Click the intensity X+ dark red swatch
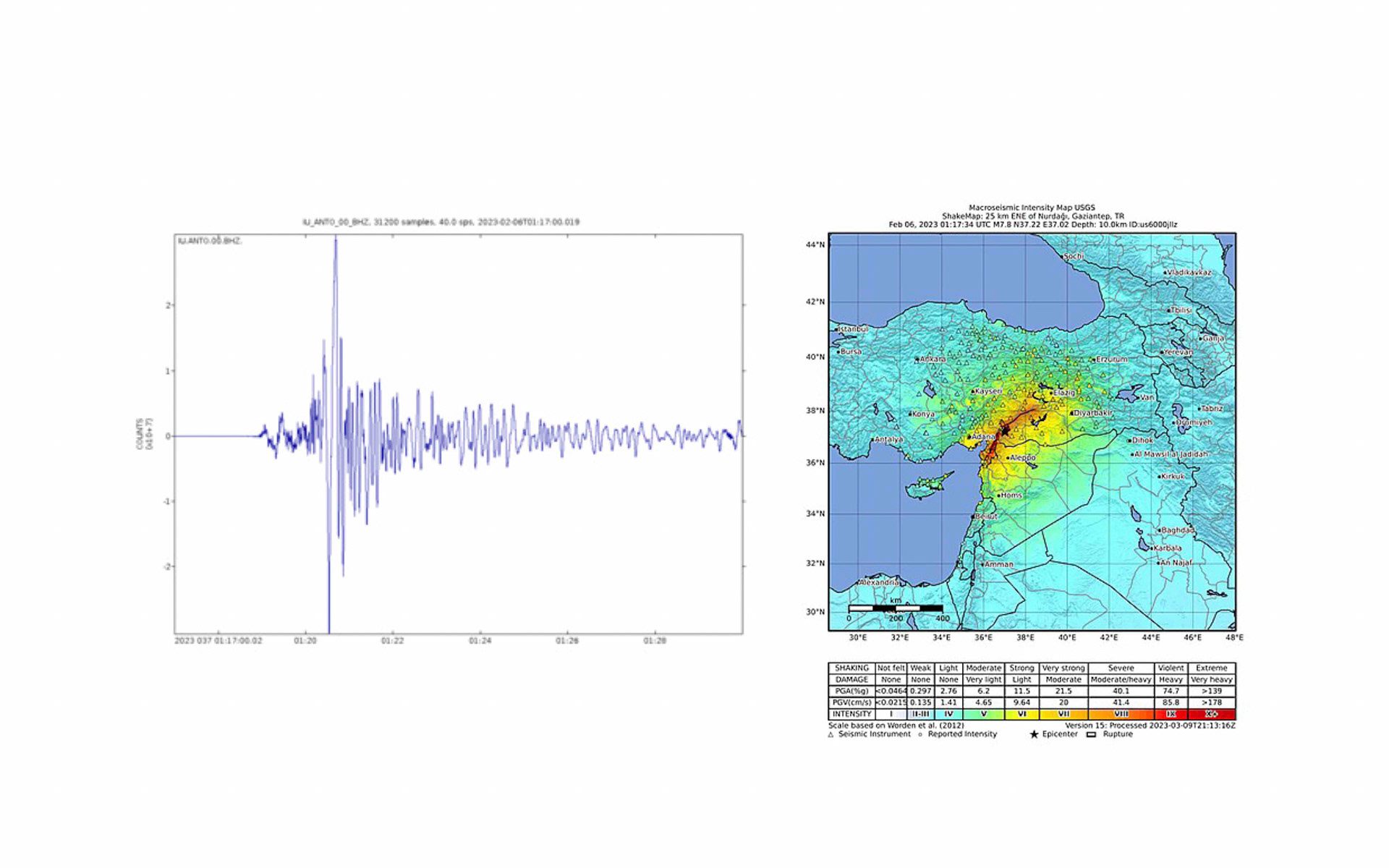 1211,714
